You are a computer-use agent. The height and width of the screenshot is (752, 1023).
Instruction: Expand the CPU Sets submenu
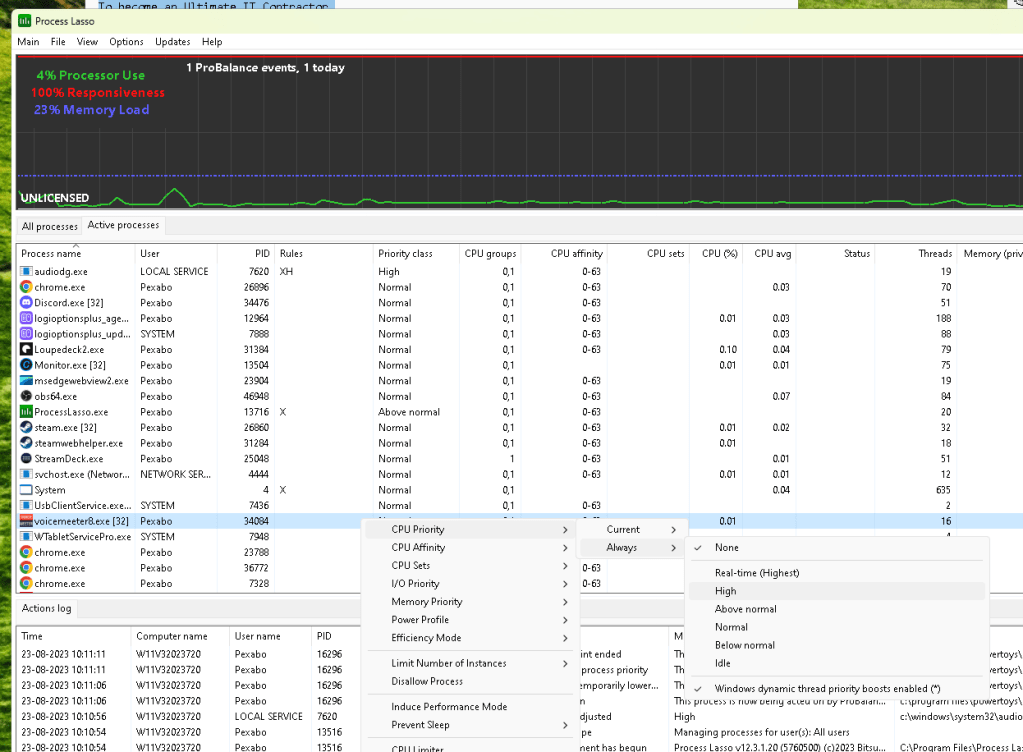pos(468,565)
